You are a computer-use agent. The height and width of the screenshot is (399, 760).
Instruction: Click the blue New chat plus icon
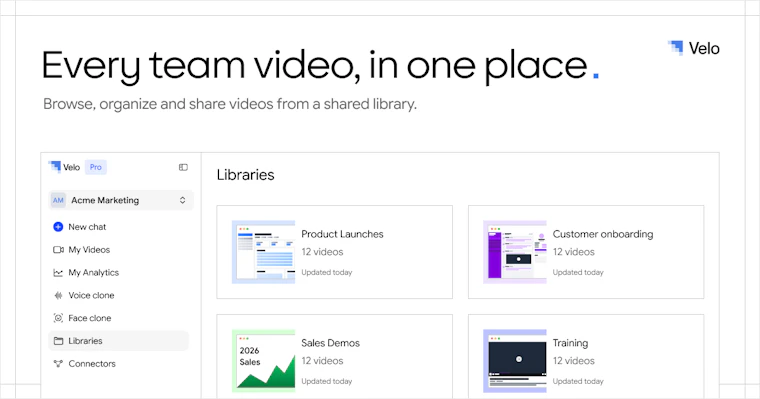click(x=58, y=226)
